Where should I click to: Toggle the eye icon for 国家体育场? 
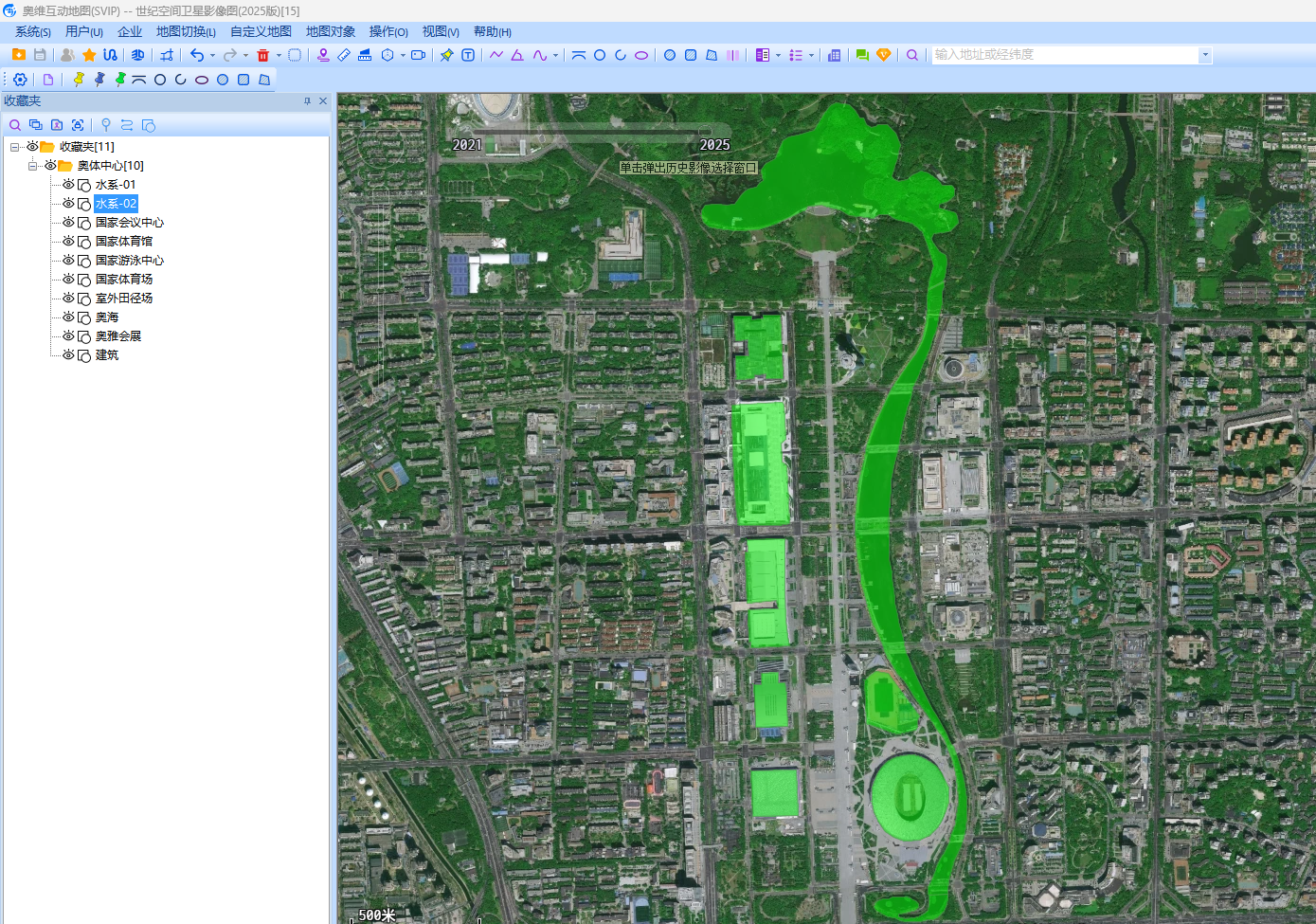click(x=68, y=280)
